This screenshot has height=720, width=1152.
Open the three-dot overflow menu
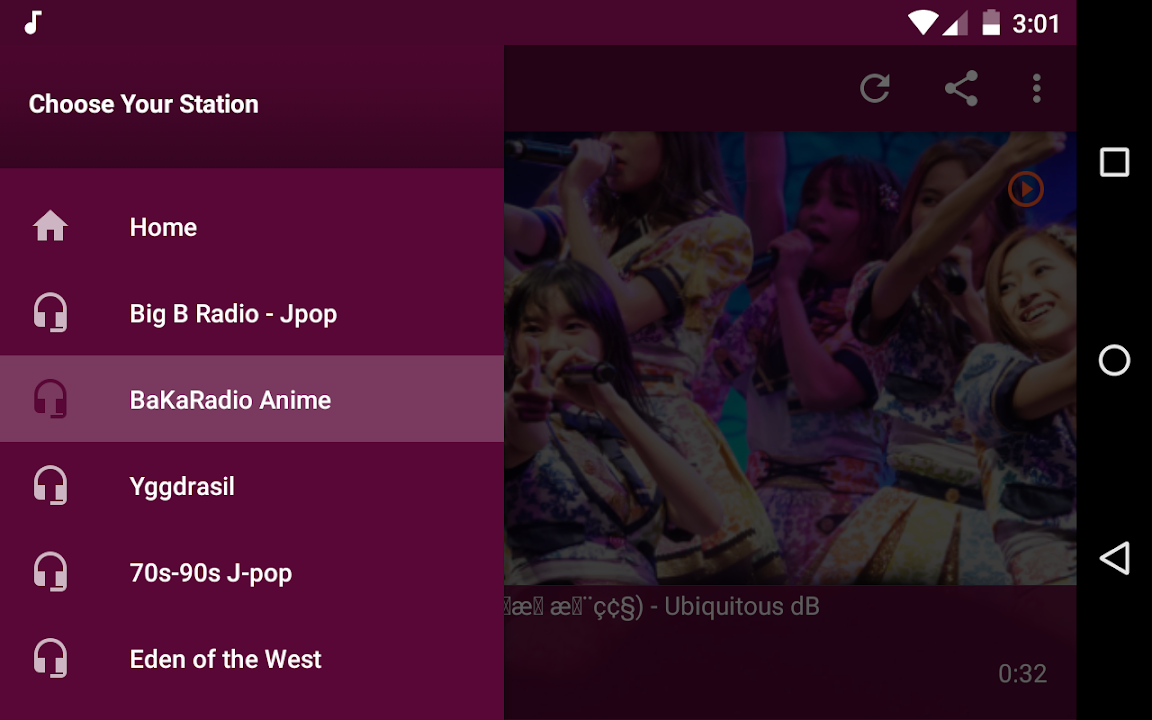pos(1037,88)
